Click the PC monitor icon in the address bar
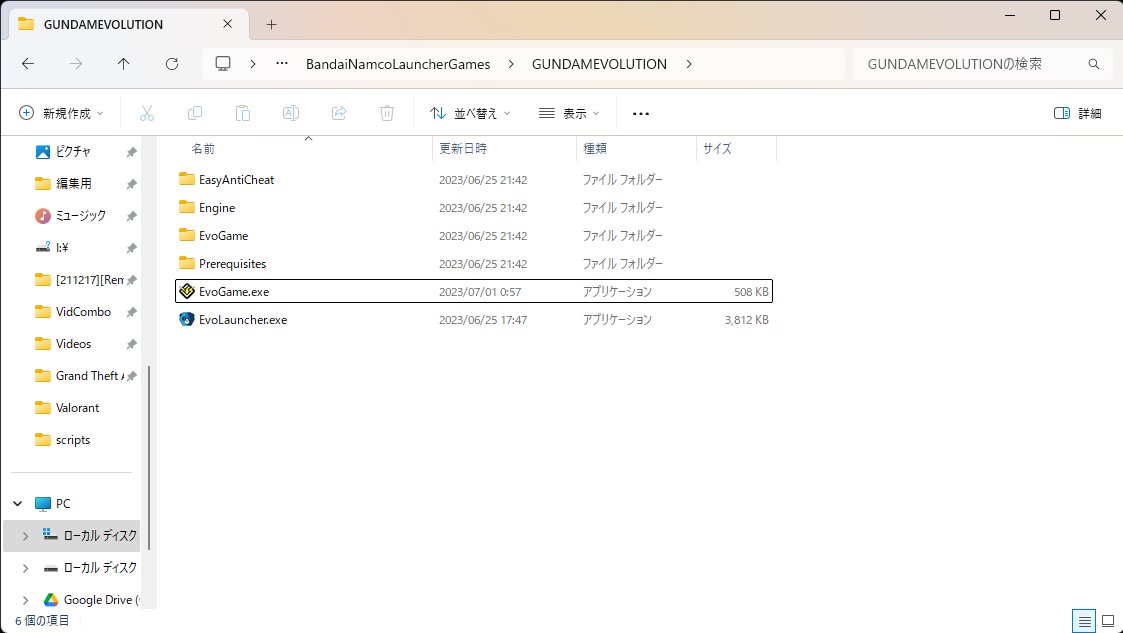Image resolution: width=1123 pixels, height=633 pixels. tap(223, 64)
